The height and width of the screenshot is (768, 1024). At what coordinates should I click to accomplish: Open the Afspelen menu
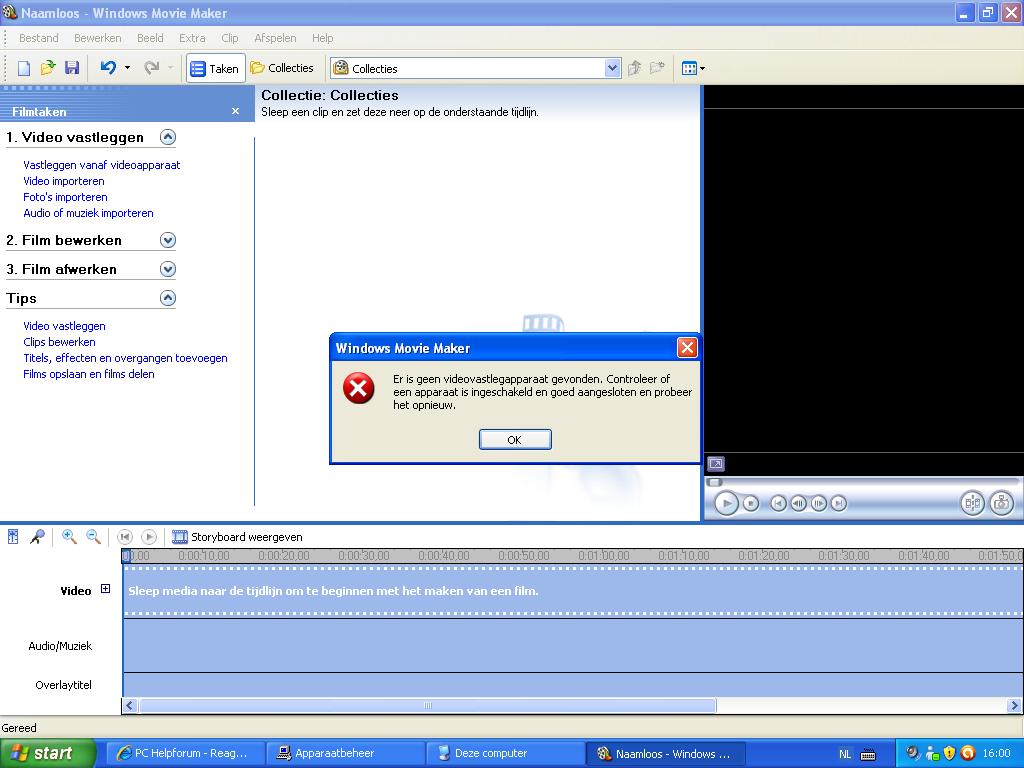point(275,38)
